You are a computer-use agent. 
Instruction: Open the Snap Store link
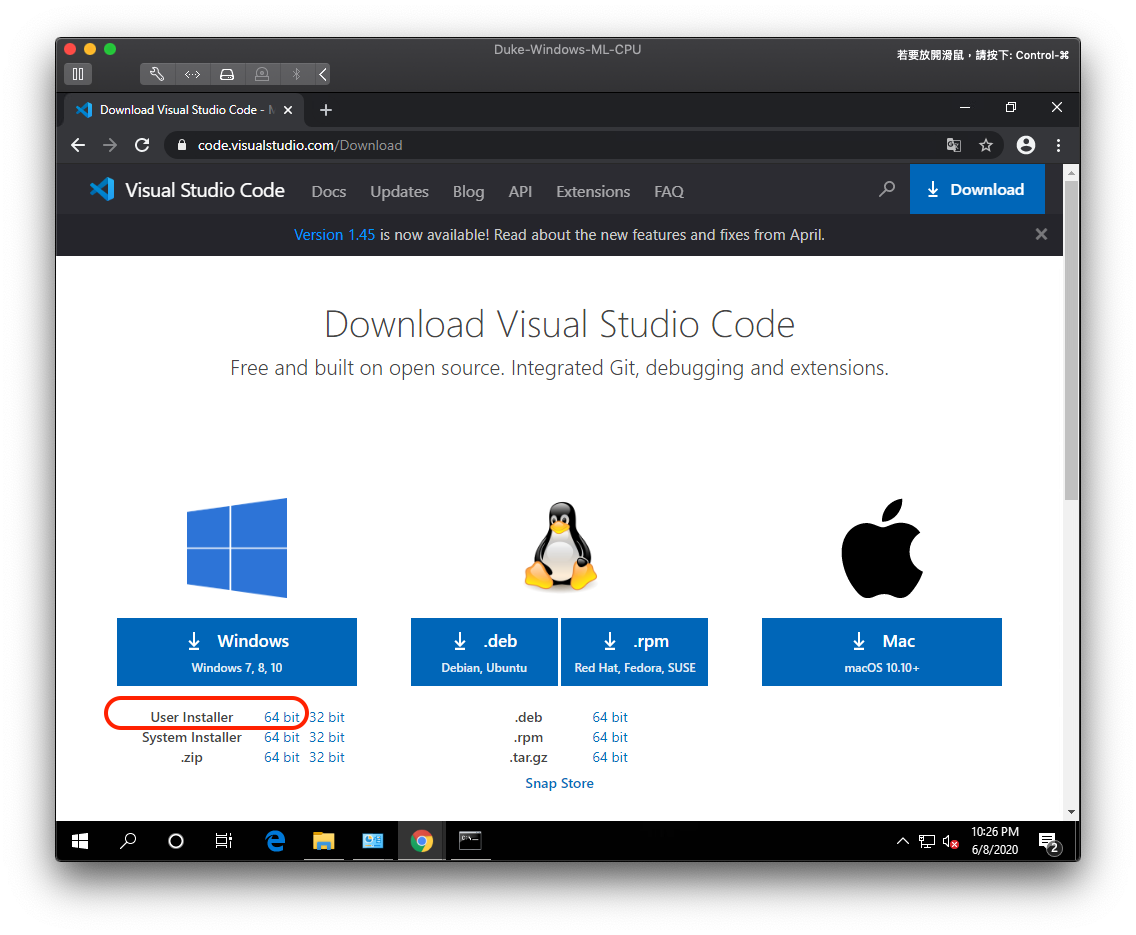click(559, 783)
